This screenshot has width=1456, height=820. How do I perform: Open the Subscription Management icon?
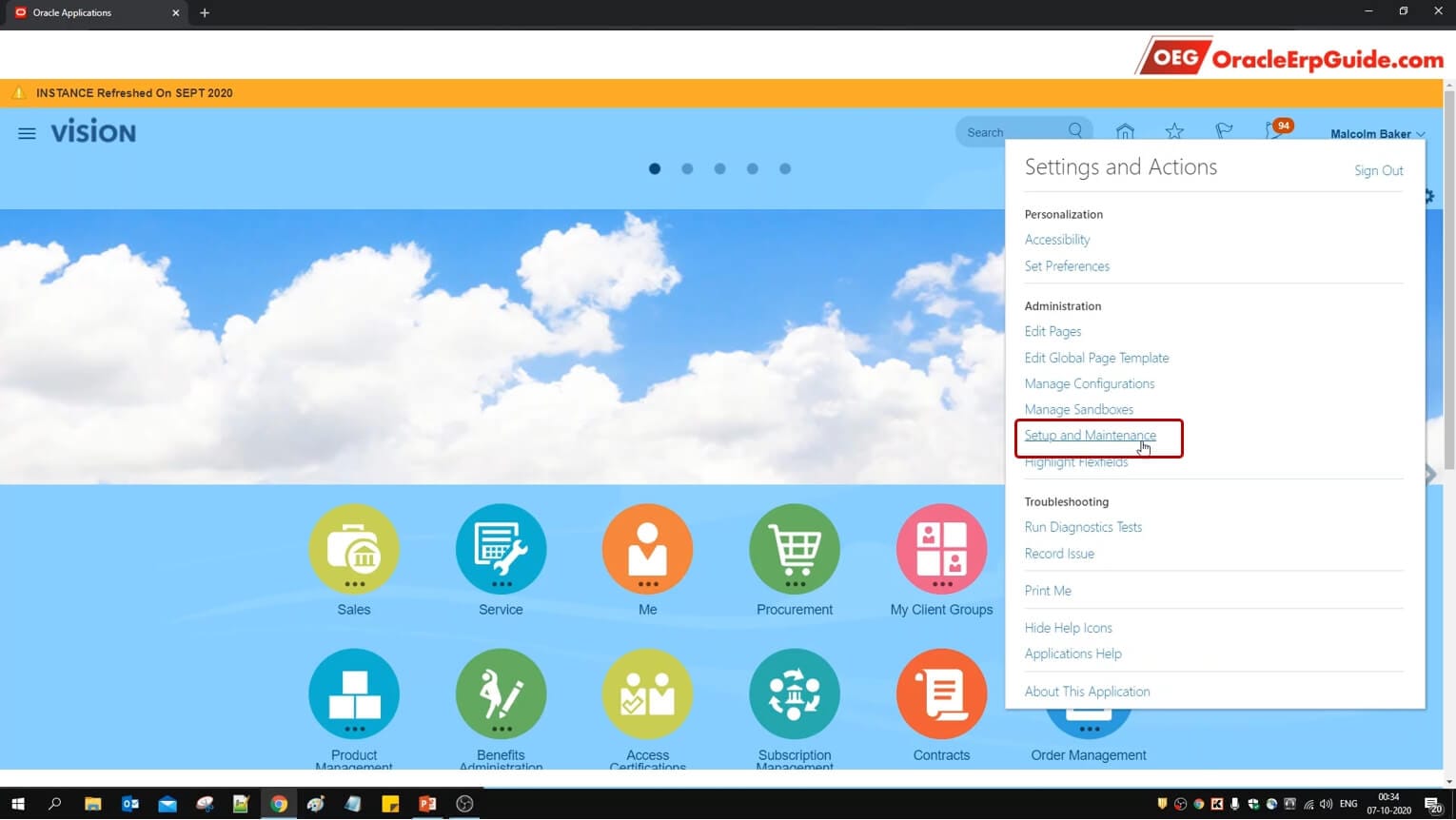point(795,693)
